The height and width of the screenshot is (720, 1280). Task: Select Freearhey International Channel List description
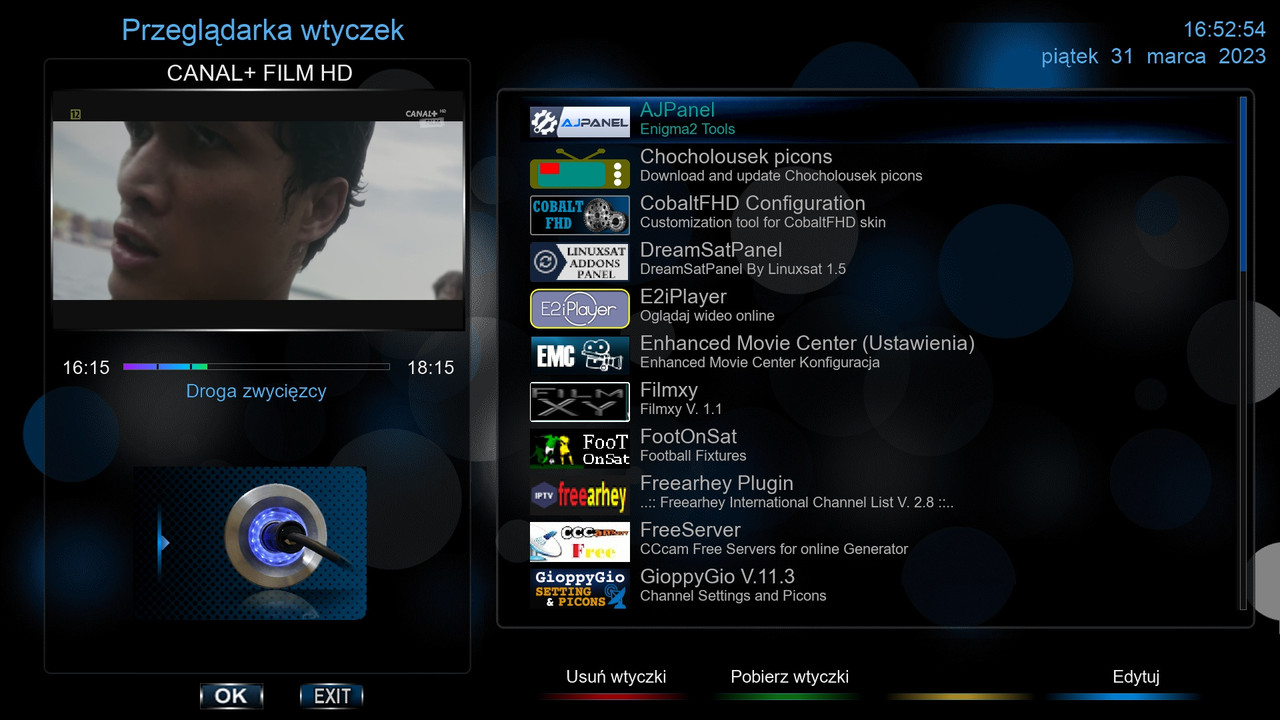[x=797, y=502]
